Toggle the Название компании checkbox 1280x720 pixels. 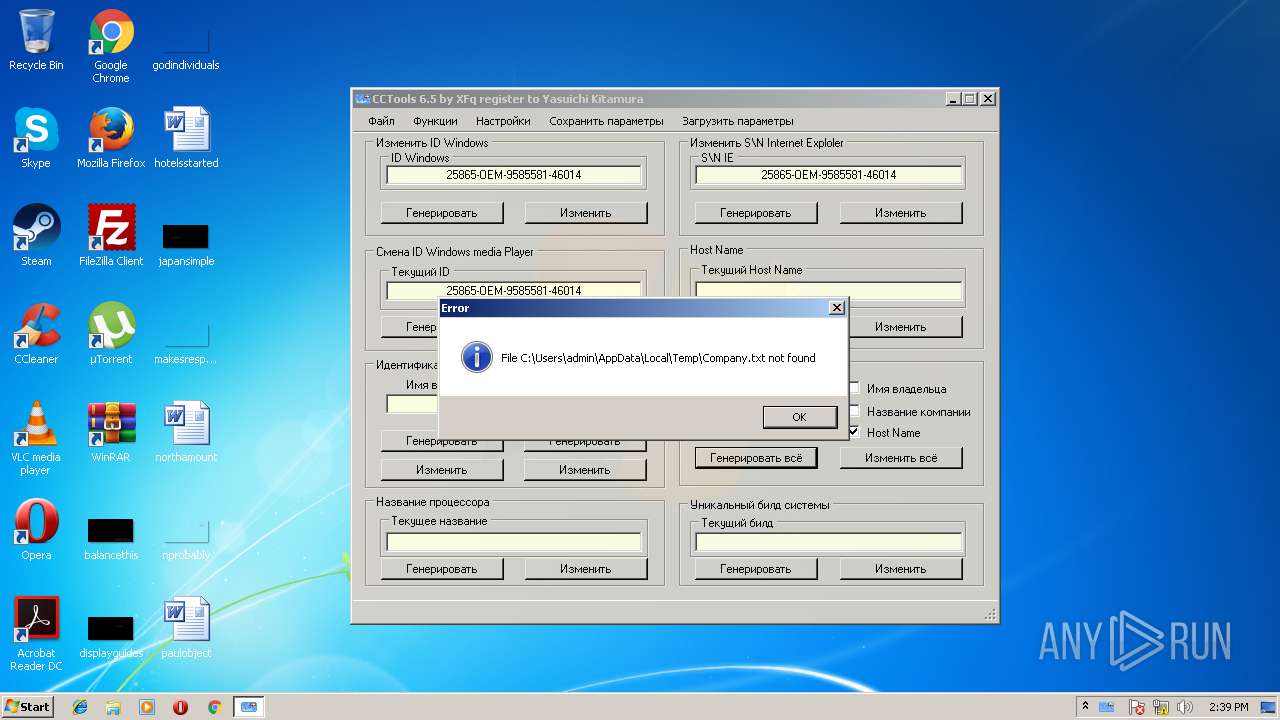pyautogui.click(x=854, y=411)
